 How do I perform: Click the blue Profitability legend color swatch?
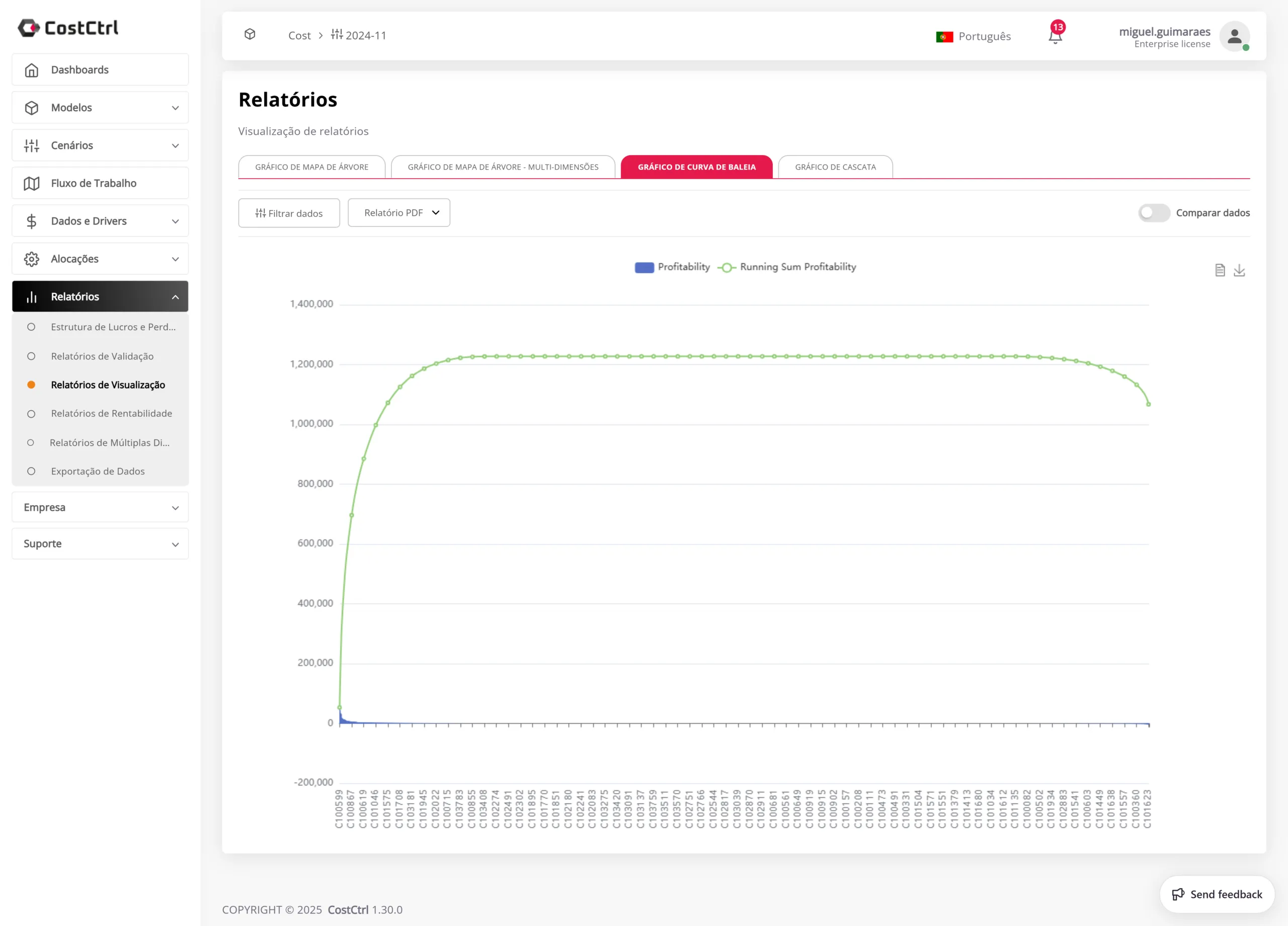point(644,267)
